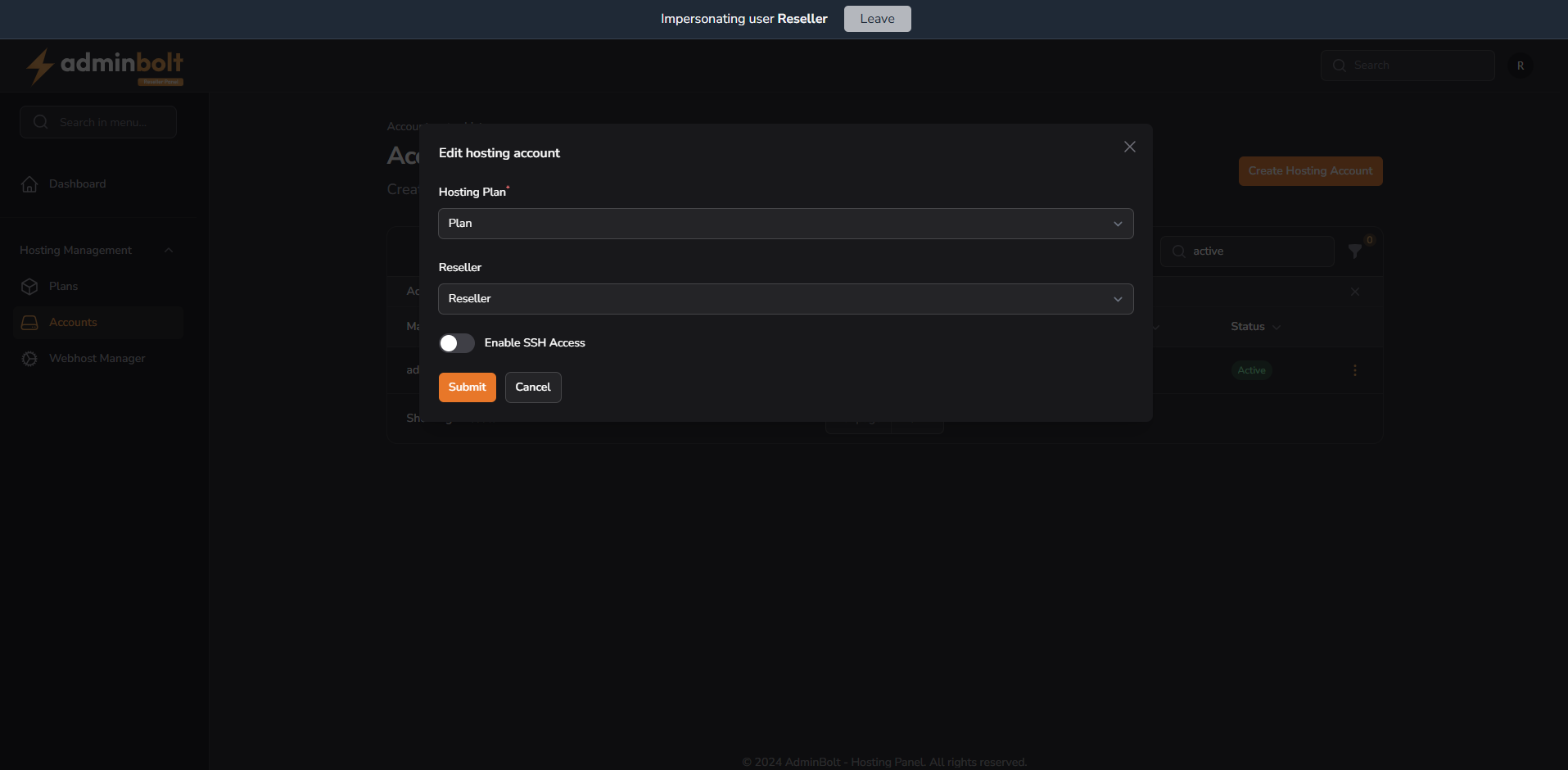Go to the Plans menu item
The height and width of the screenshot is (770, 1568).
tap(63, 287)
